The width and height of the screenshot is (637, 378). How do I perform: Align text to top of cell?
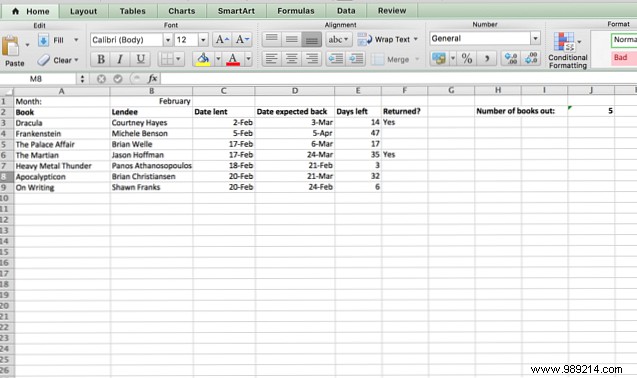(x=271, y=39)
